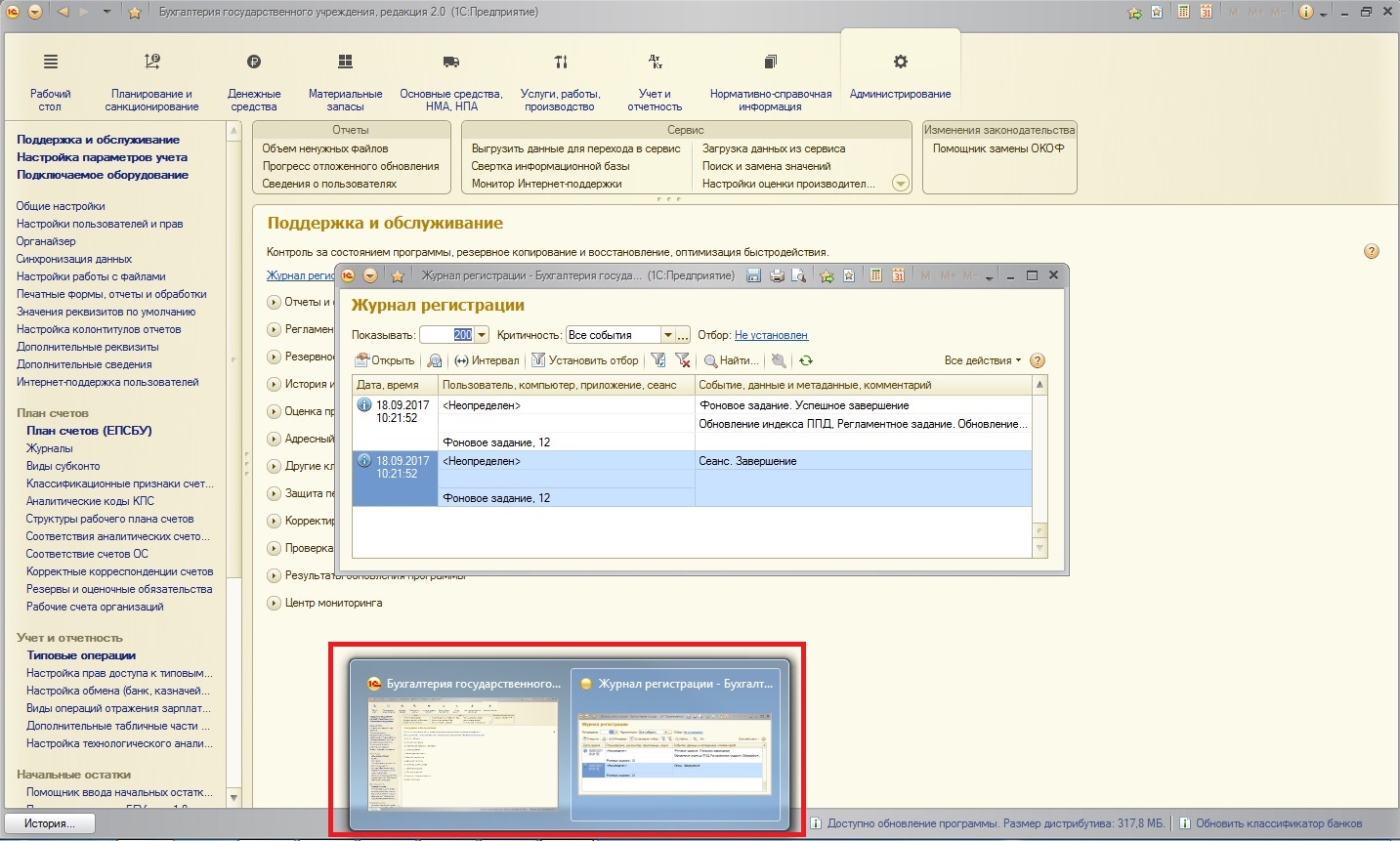
Task: Open the Показывать count dropdown arrow
Action: pos(481,335)
